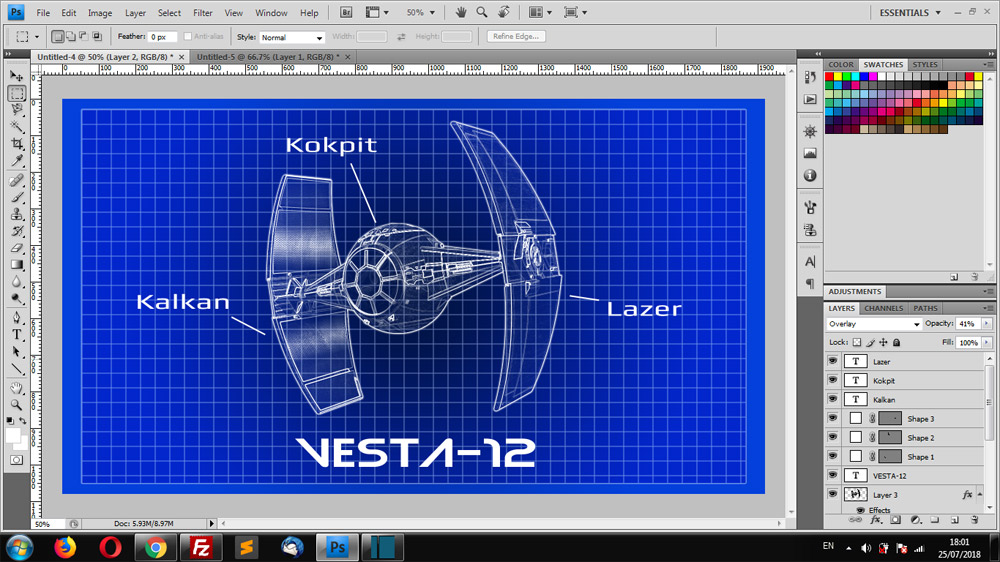Open the Image menu
Screen dimensions: 1000x562
(99, 13)
